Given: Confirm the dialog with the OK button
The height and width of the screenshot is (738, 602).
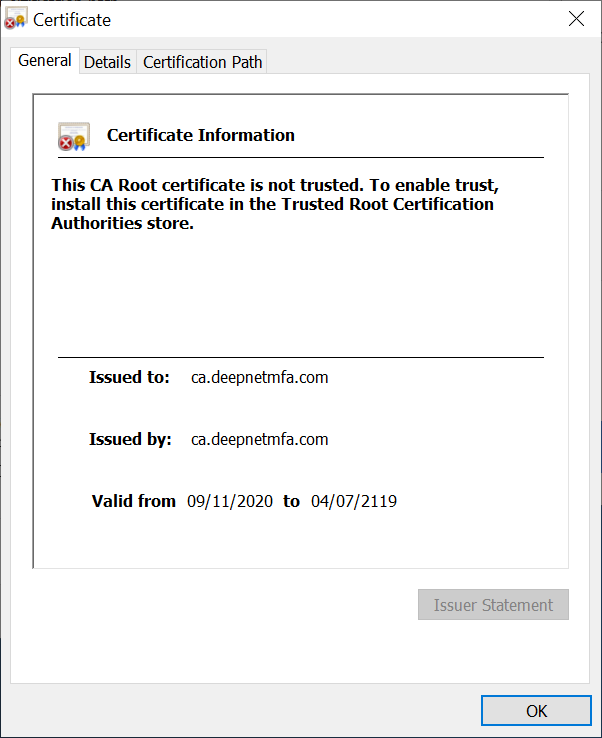Looking at the screenshot, I should click(x=536, y=710).
